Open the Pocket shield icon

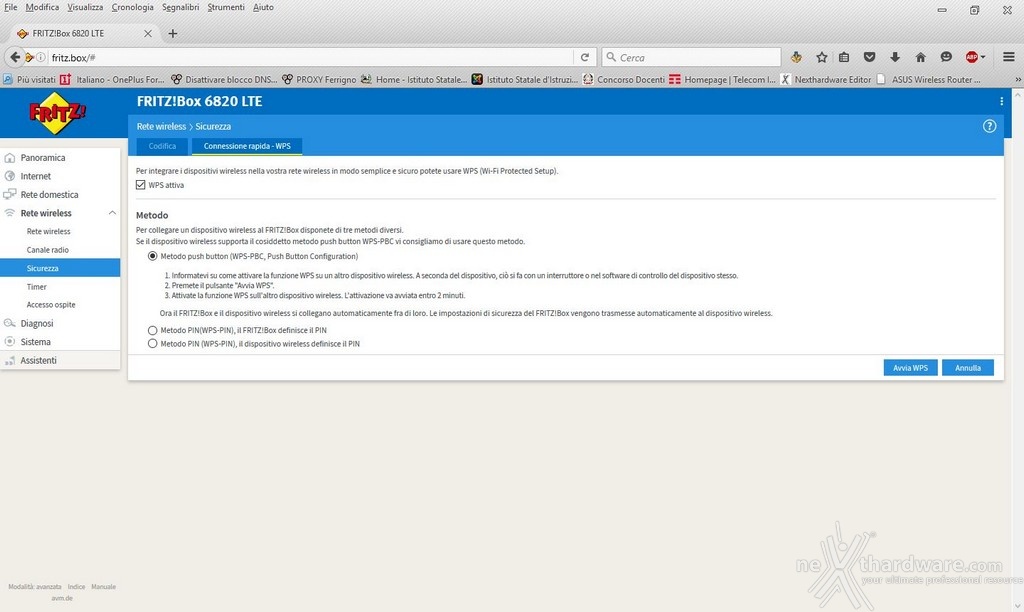[869, 57]
